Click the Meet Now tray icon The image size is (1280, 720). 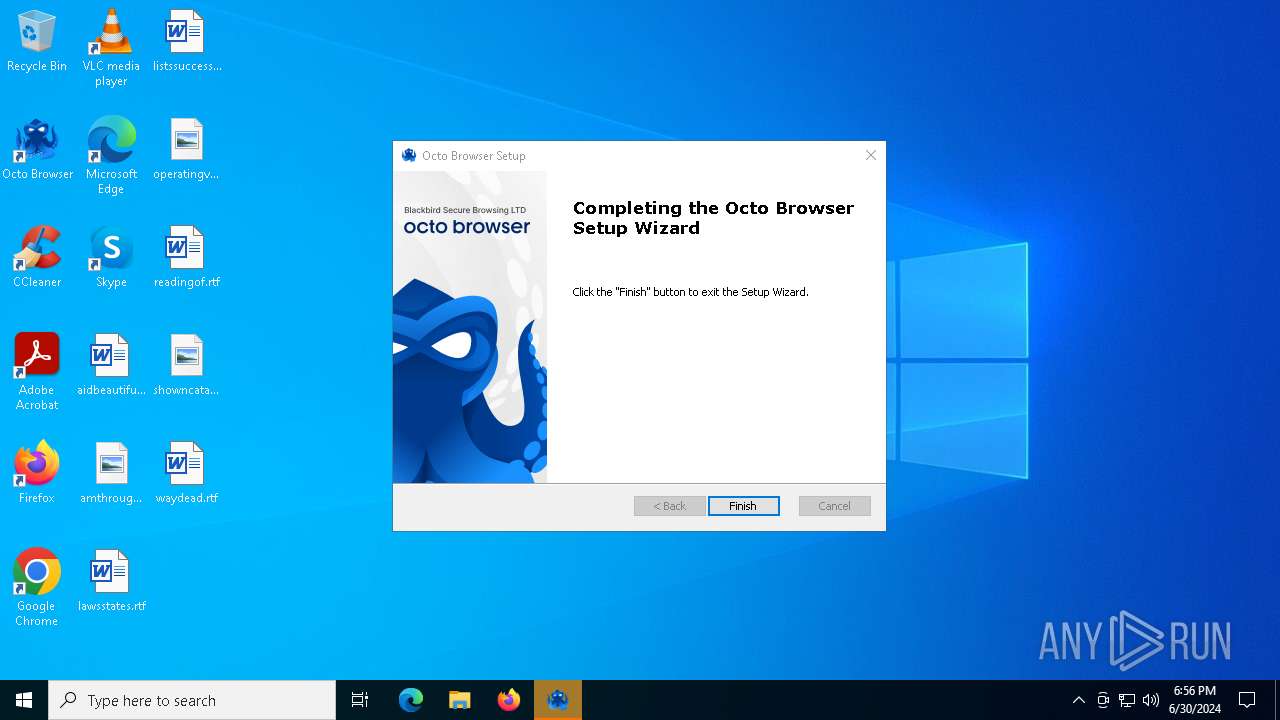pyautogui.click(x=1103, y=700)
